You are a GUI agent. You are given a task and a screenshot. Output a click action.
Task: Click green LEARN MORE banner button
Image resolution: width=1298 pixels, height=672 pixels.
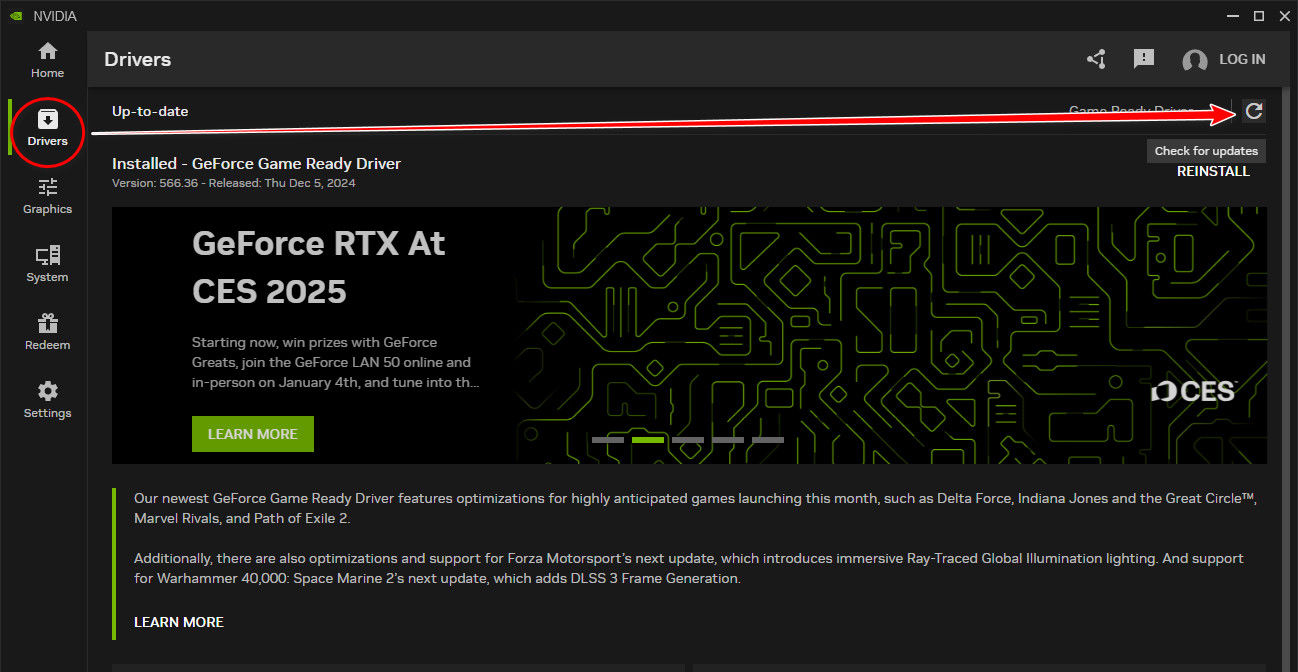[253, 434]
